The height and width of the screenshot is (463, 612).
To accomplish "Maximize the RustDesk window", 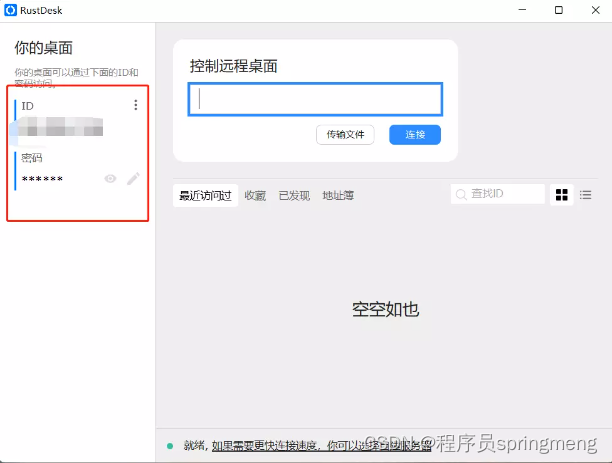I will [559, 10].
